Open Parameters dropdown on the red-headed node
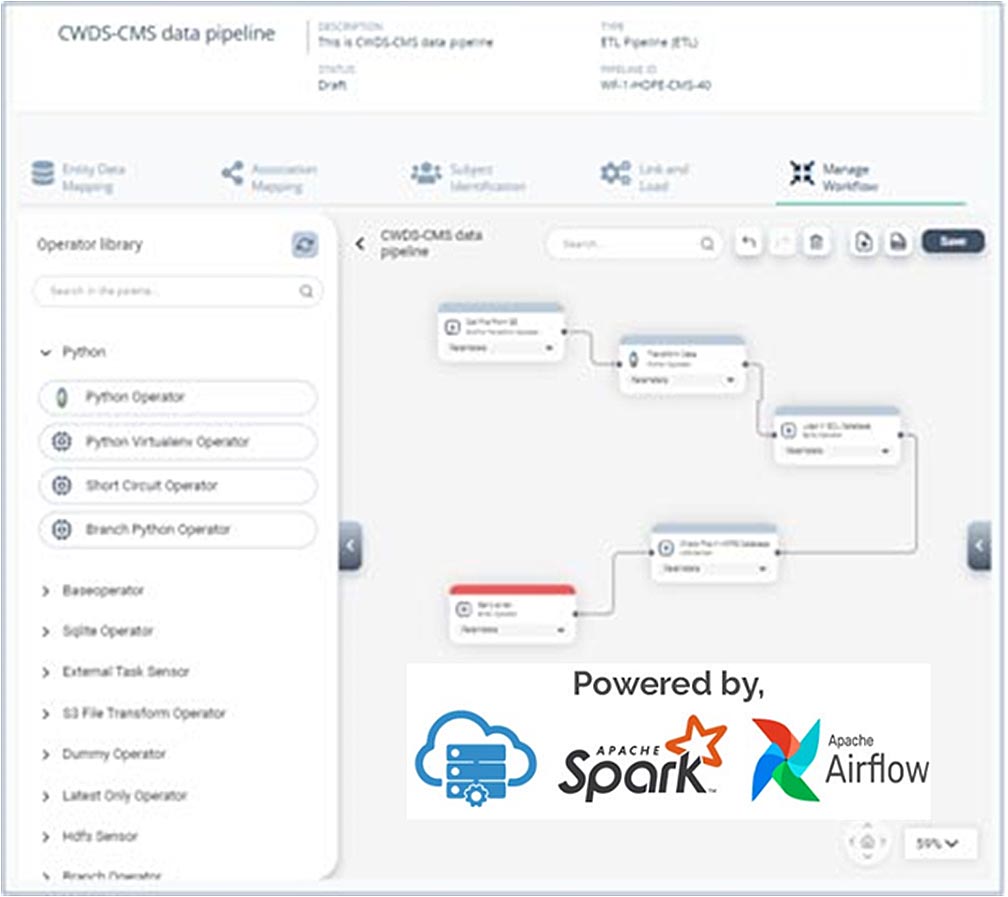The image size is (1008, 897). pos(512,630)
